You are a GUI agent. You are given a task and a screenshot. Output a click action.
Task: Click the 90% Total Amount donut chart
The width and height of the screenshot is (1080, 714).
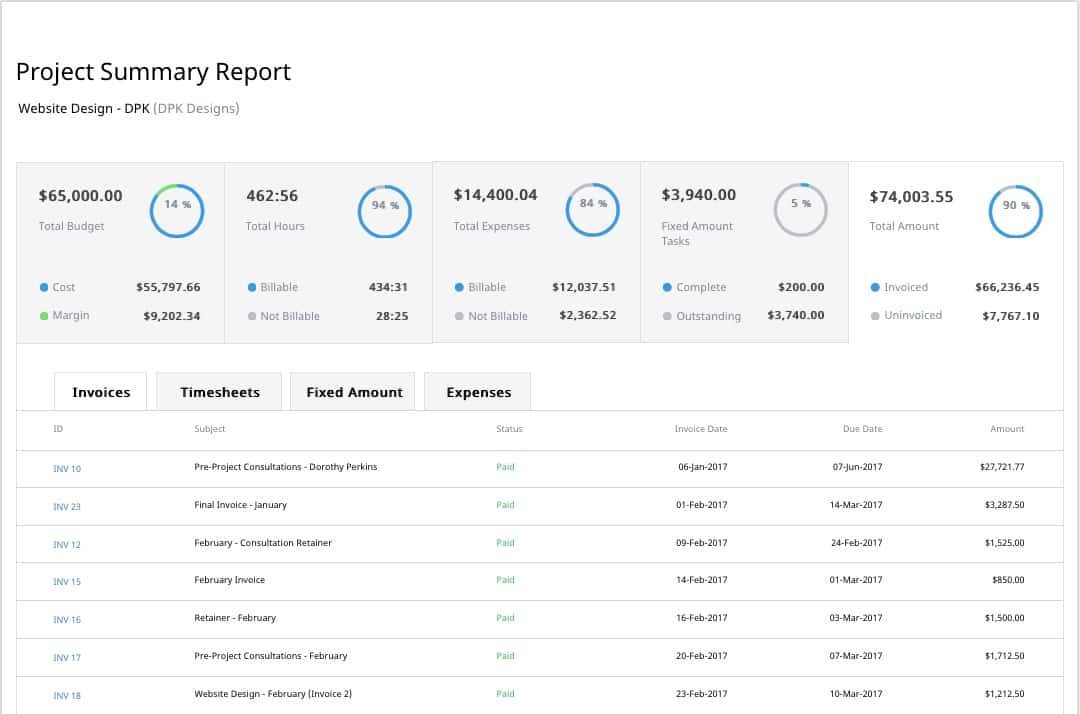[1015, 212]
